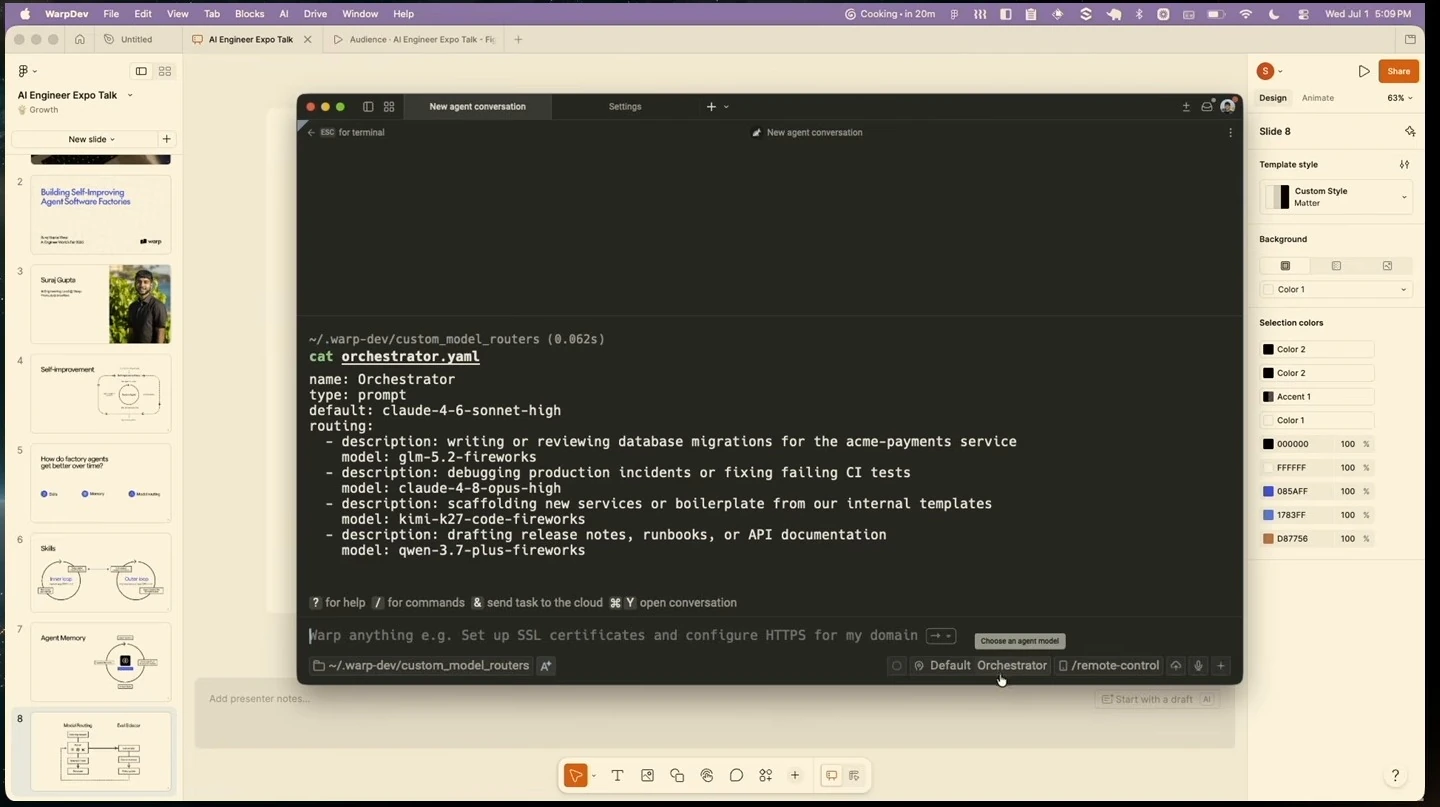Close the AI Engineer Expo Talk tab
This screenshot has height=807, width=1440.
(307, 39)
